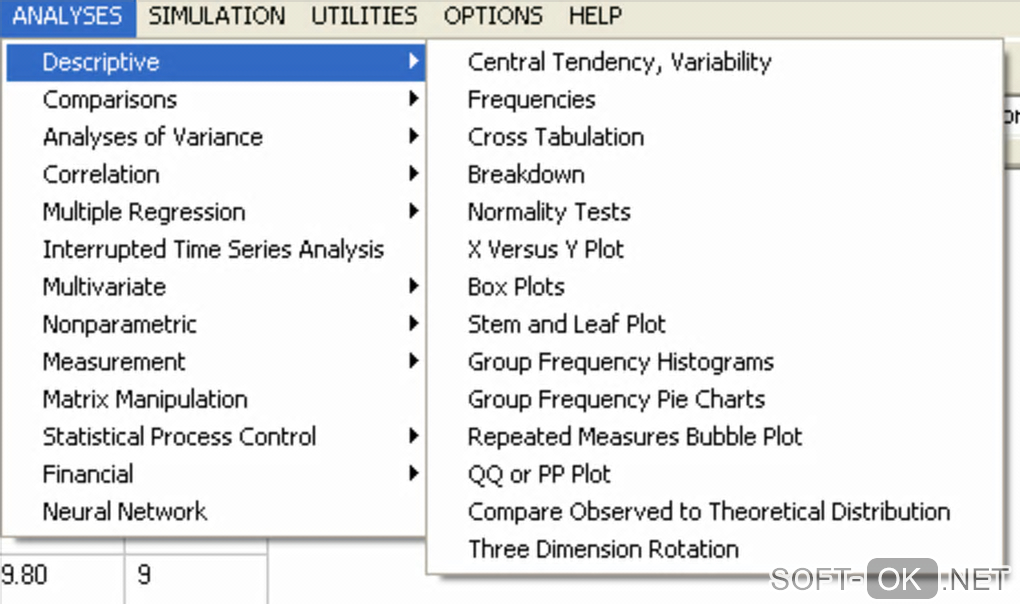Click Cross Tabulation option

[x=555, y=137]
